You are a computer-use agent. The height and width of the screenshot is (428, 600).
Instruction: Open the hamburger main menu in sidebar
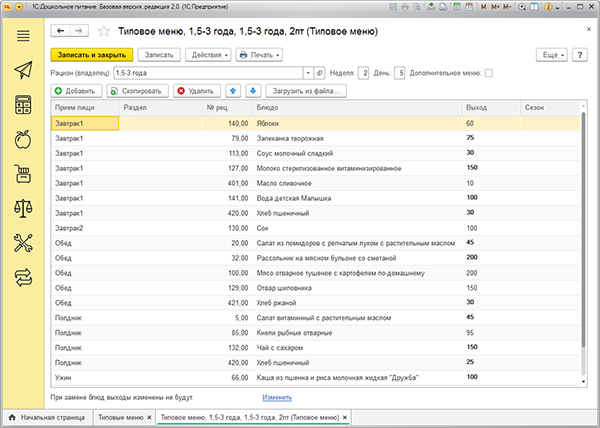[x=23, y=36]
